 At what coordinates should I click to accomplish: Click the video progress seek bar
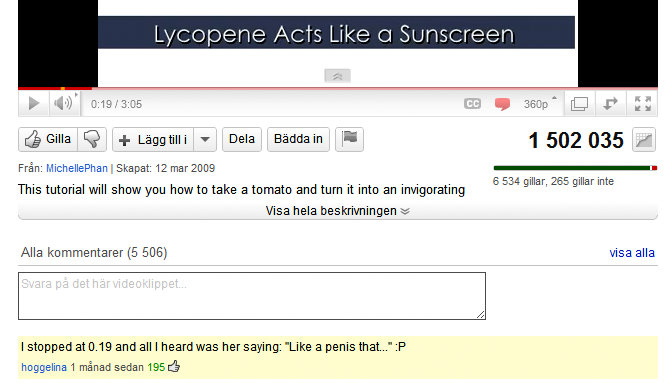[338, 88]
